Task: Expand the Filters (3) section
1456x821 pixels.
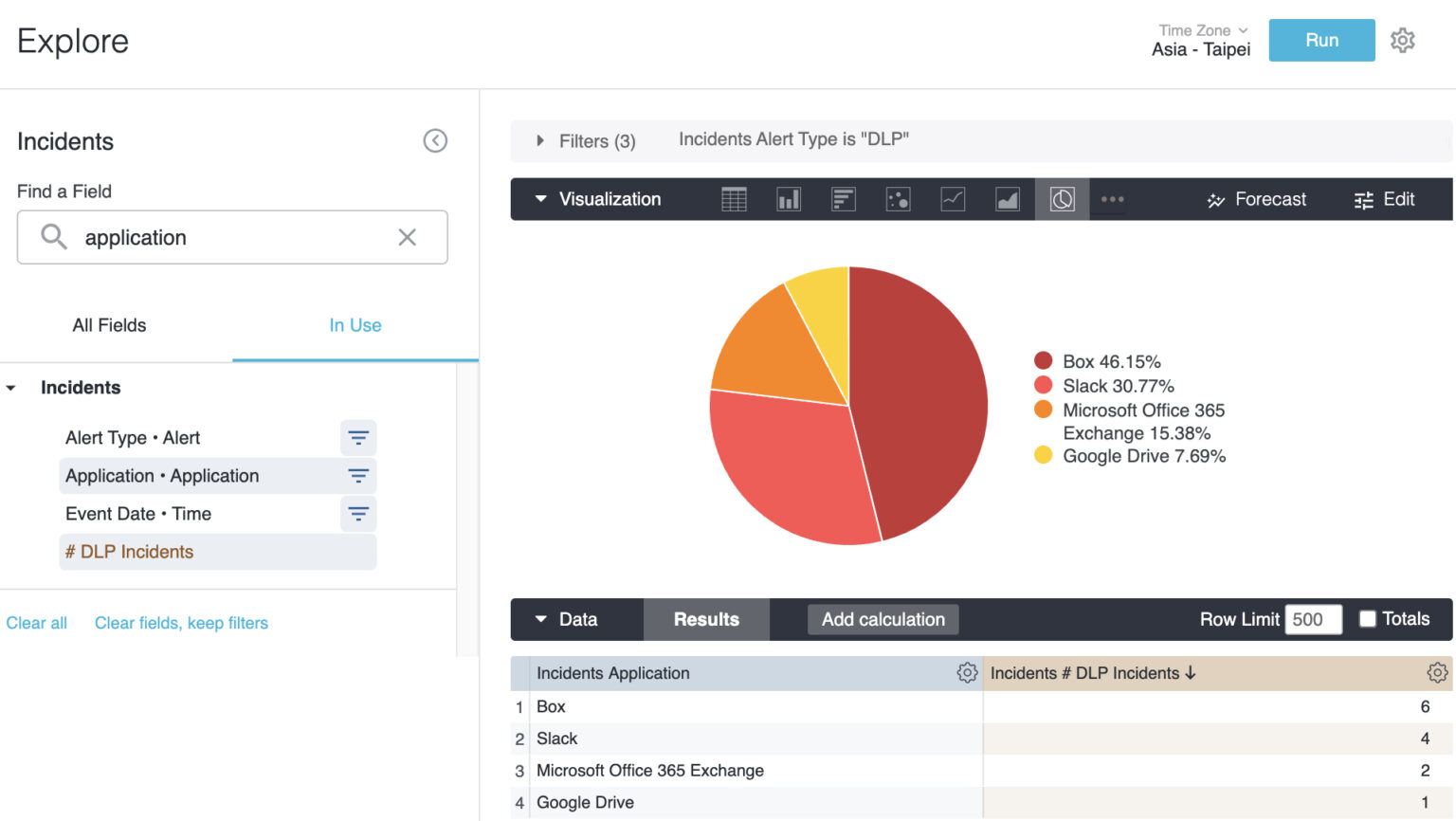Action: pos(540,140)
